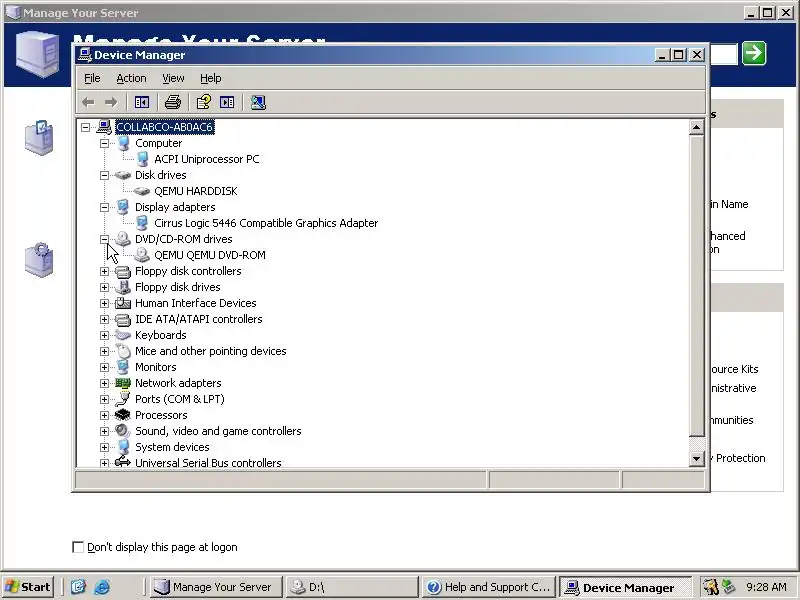Click the Disk drives category icon
Viewport: 800px width, 600px height.
click(x=123, y=175)
